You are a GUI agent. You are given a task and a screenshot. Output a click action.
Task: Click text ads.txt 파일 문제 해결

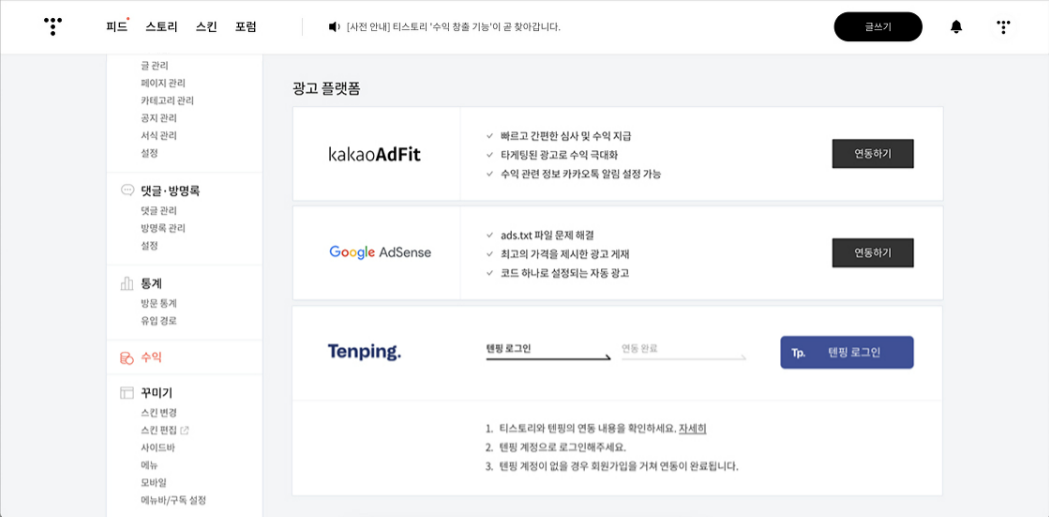[x=547, y=235]
